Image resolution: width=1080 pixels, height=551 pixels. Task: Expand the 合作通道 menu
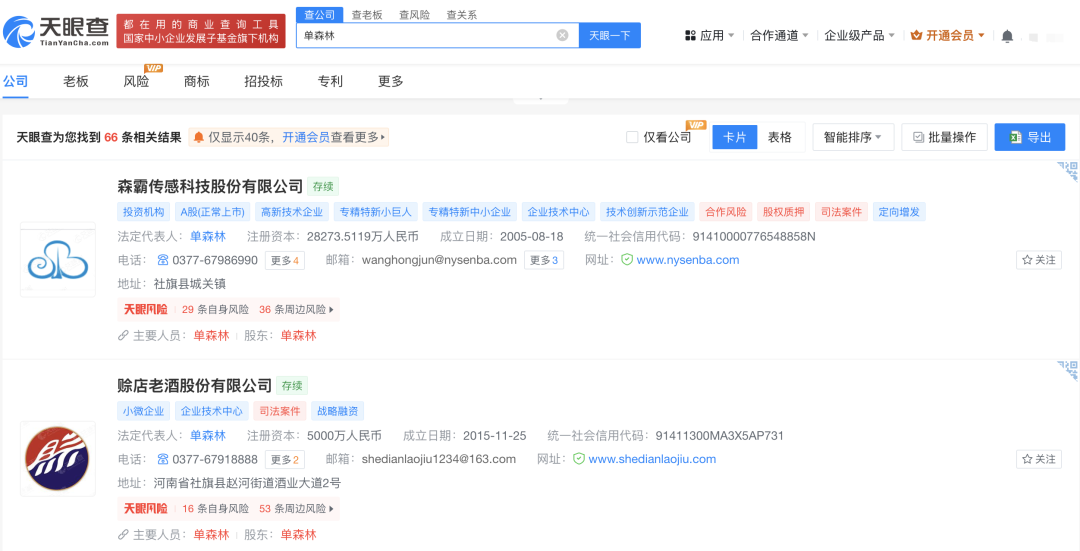click(779, 35)
